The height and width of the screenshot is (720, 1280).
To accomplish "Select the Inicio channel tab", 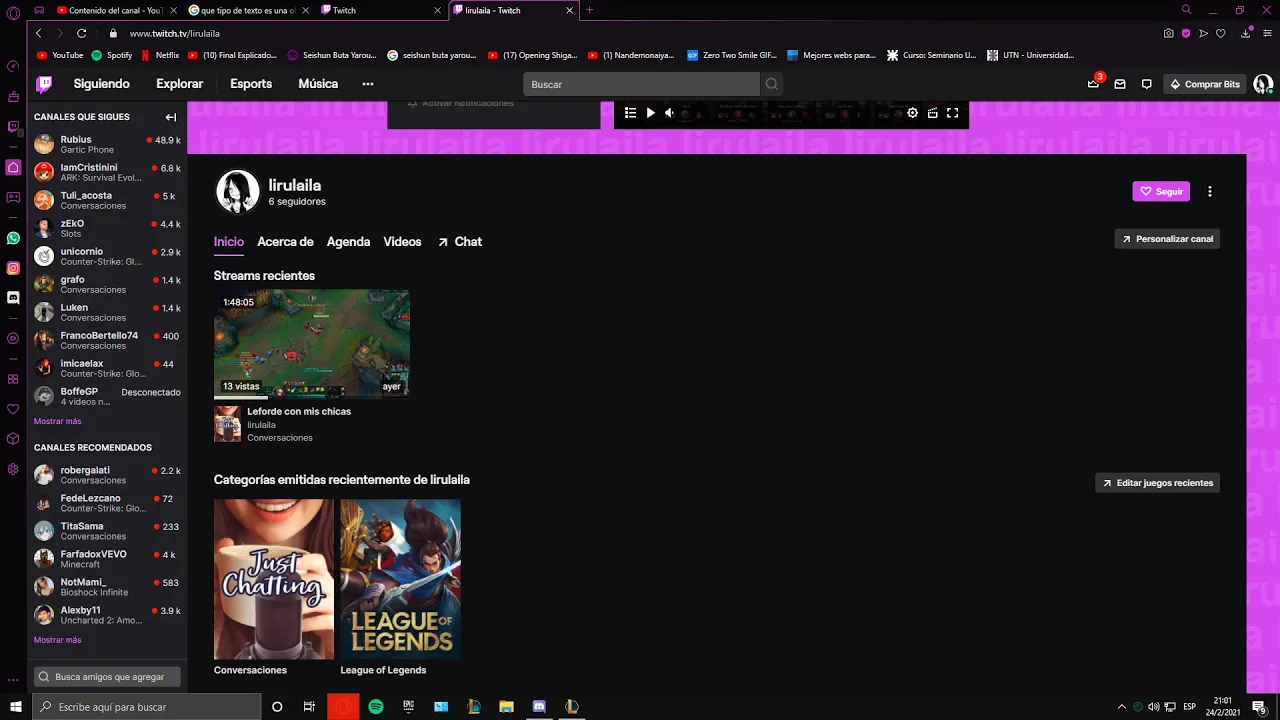I will pyautogui.click(x=229, y=242).
